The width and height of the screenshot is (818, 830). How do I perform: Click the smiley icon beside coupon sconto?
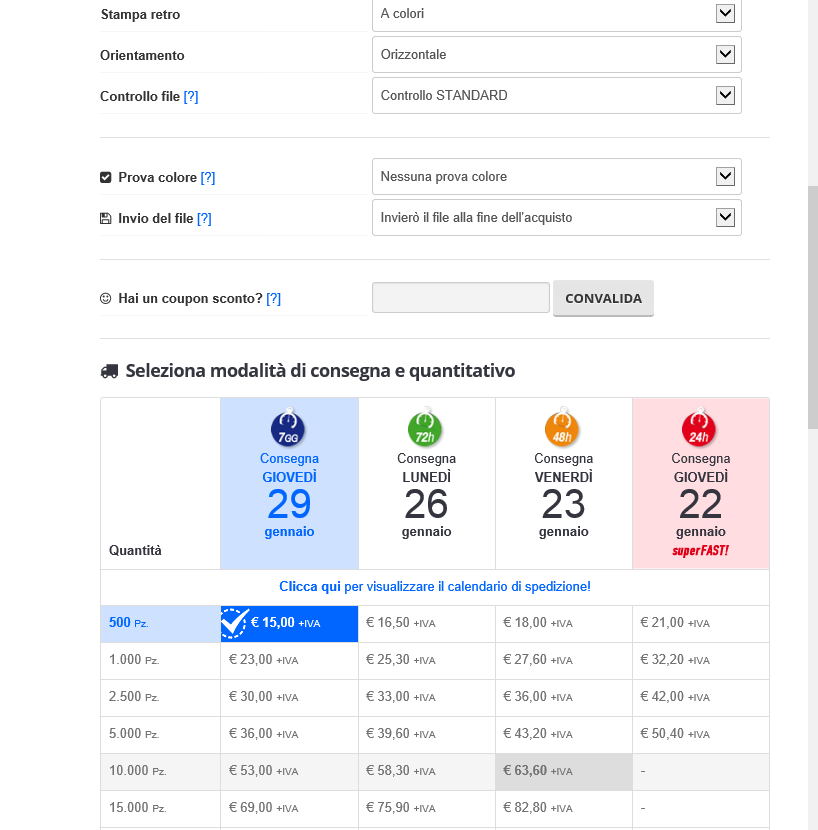tap(106, 298)
